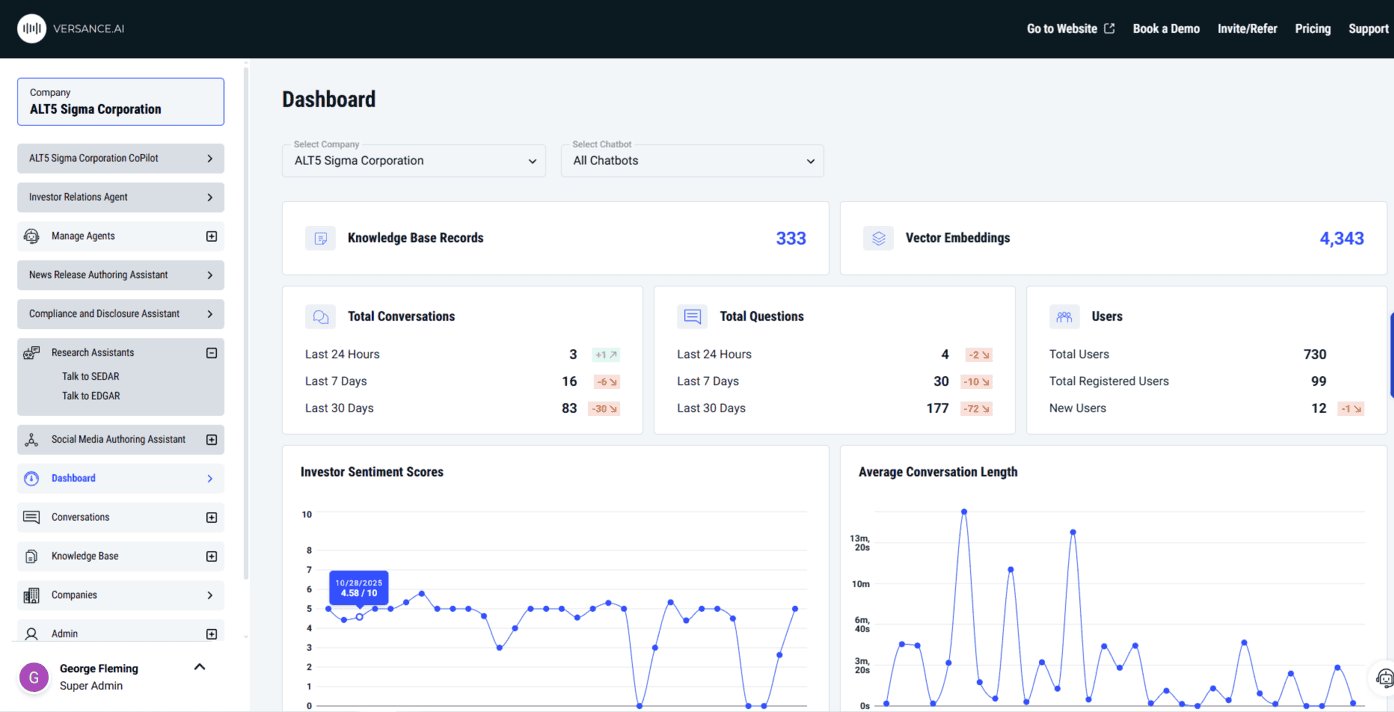This screenshot has height=712, width=1394.
Task: Click the Knowledge Base document icon
Action: click(30, 555)
